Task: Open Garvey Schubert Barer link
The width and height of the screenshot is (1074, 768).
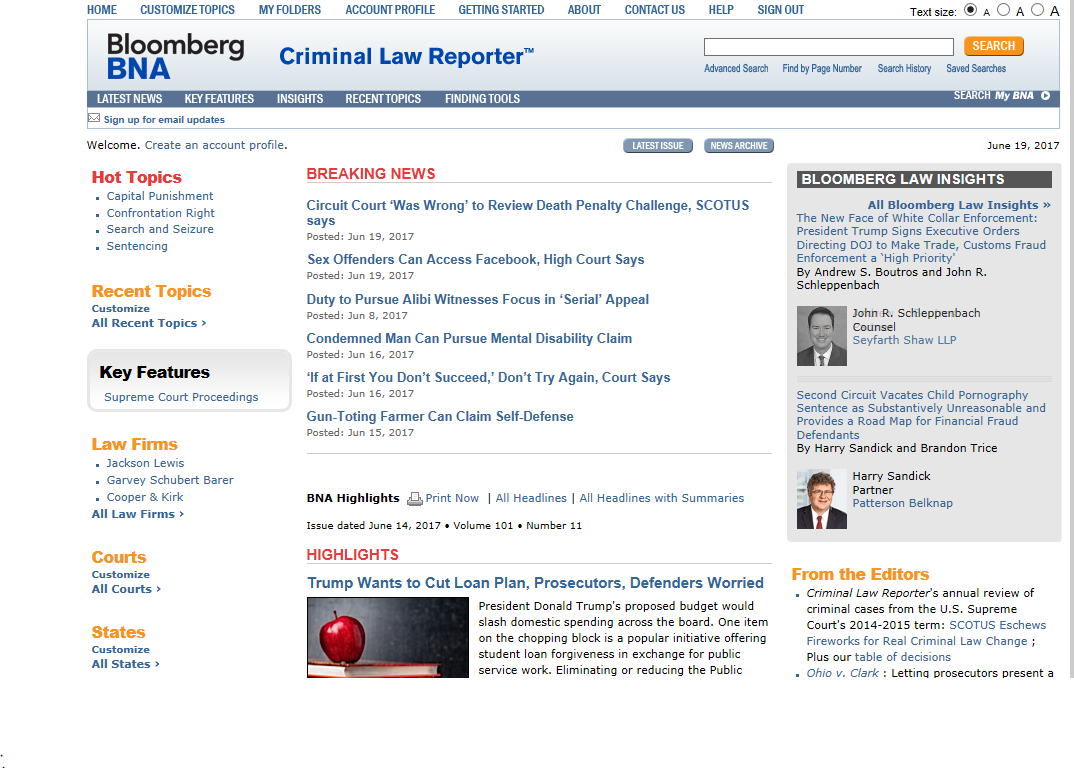Action: tap(170, 480)
